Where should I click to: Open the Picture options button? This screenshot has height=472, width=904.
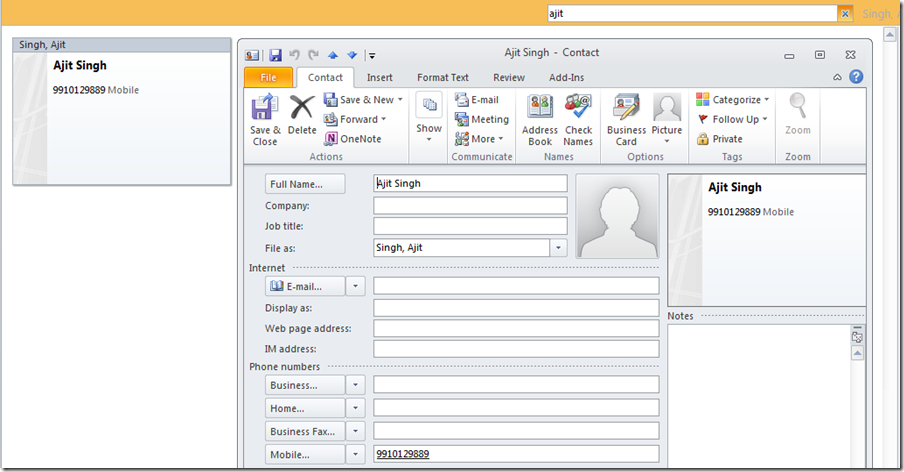pyautogui.click(x=667, y=119)
